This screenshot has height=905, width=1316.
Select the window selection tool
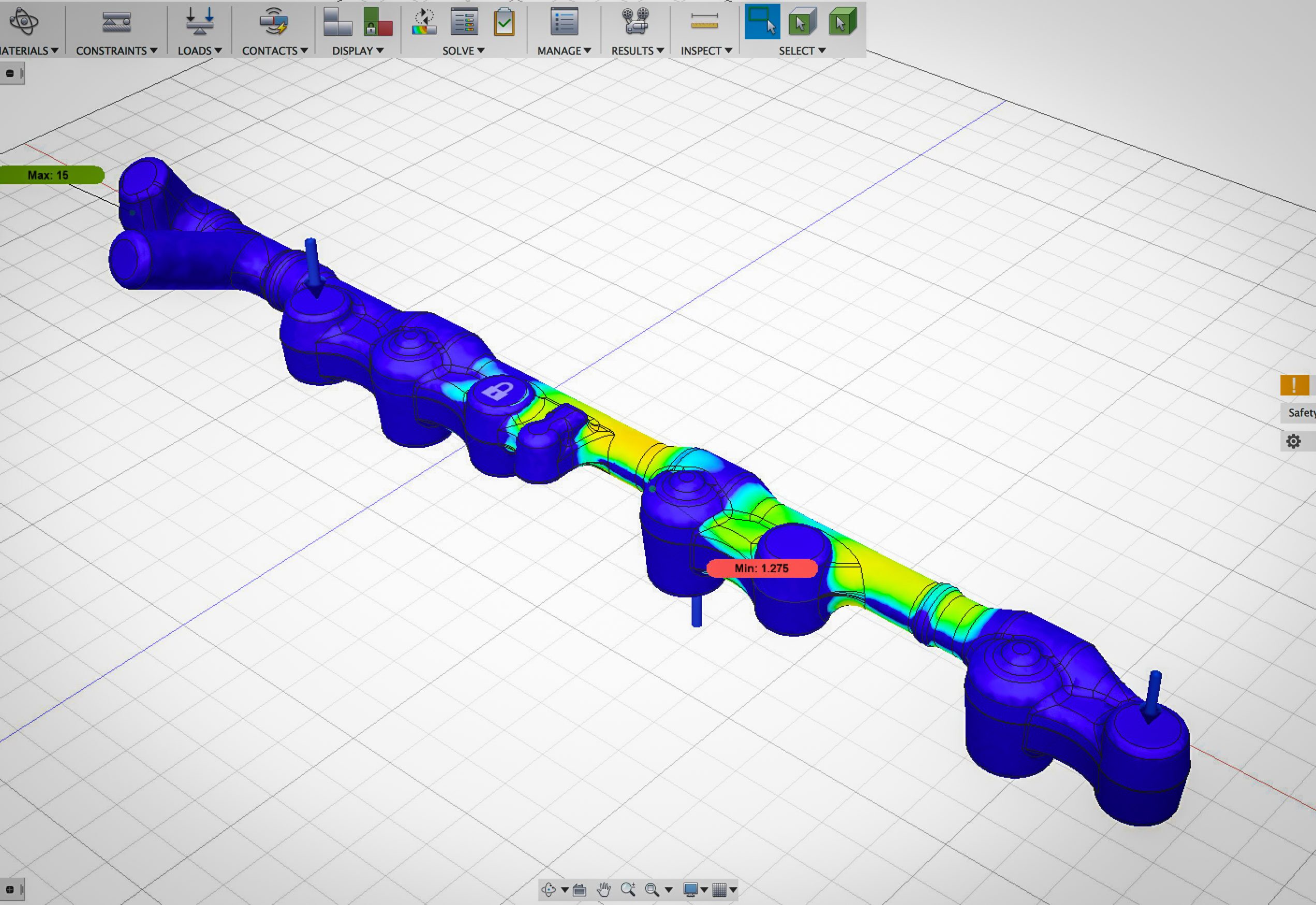(x=762, y=22)
